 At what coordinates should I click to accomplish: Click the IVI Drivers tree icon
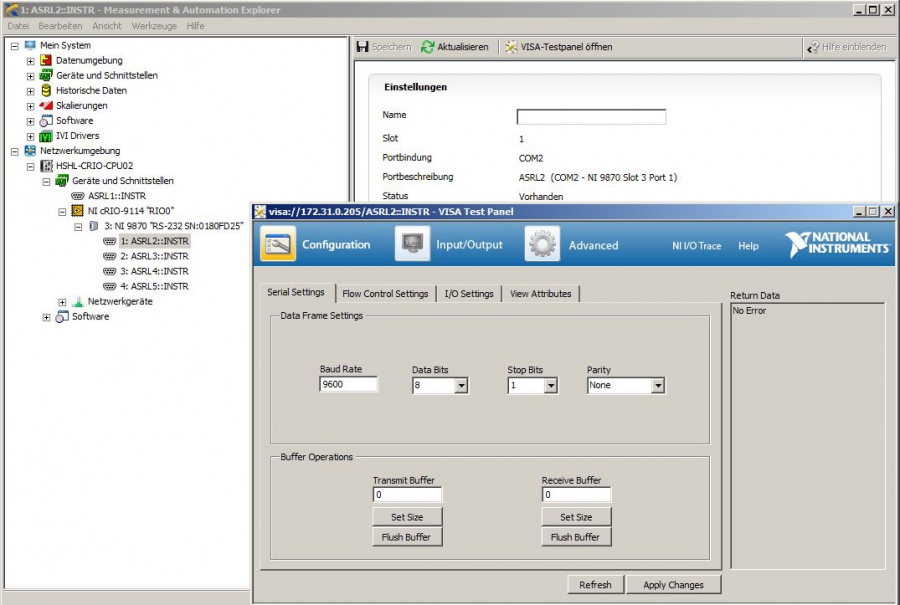coord(46,136)
